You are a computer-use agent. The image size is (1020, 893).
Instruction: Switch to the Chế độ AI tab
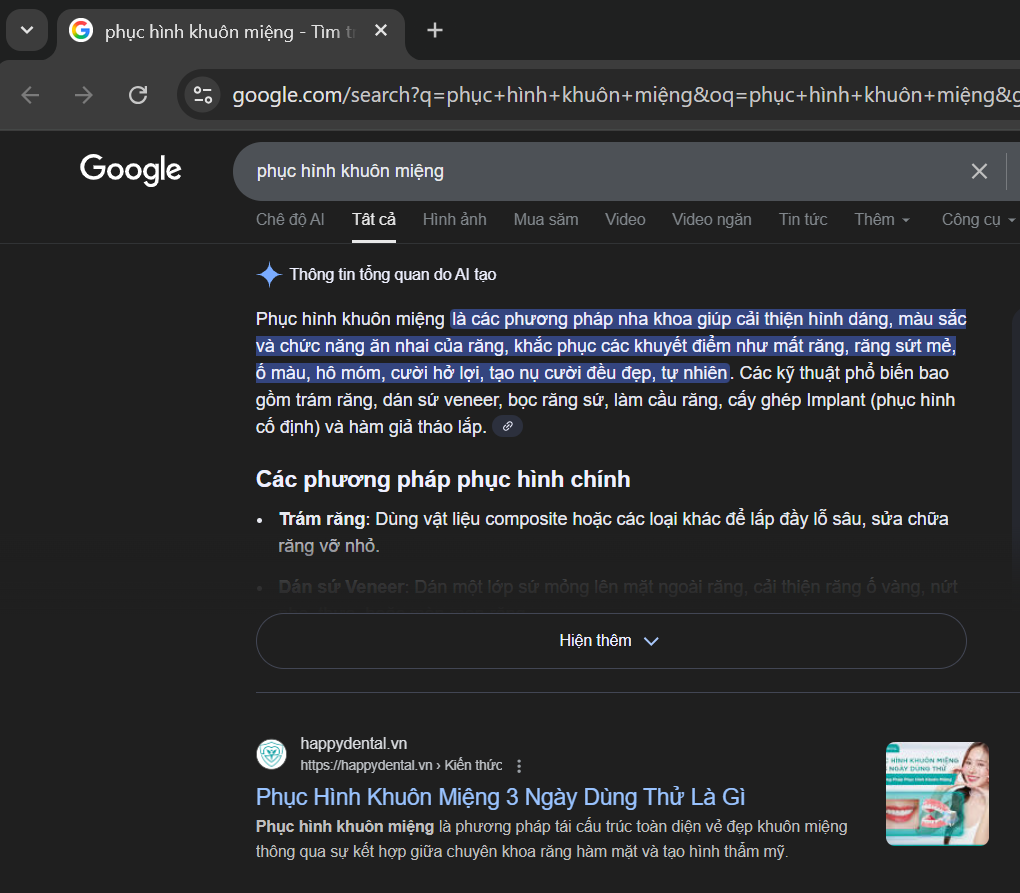[x=290, y=220]
